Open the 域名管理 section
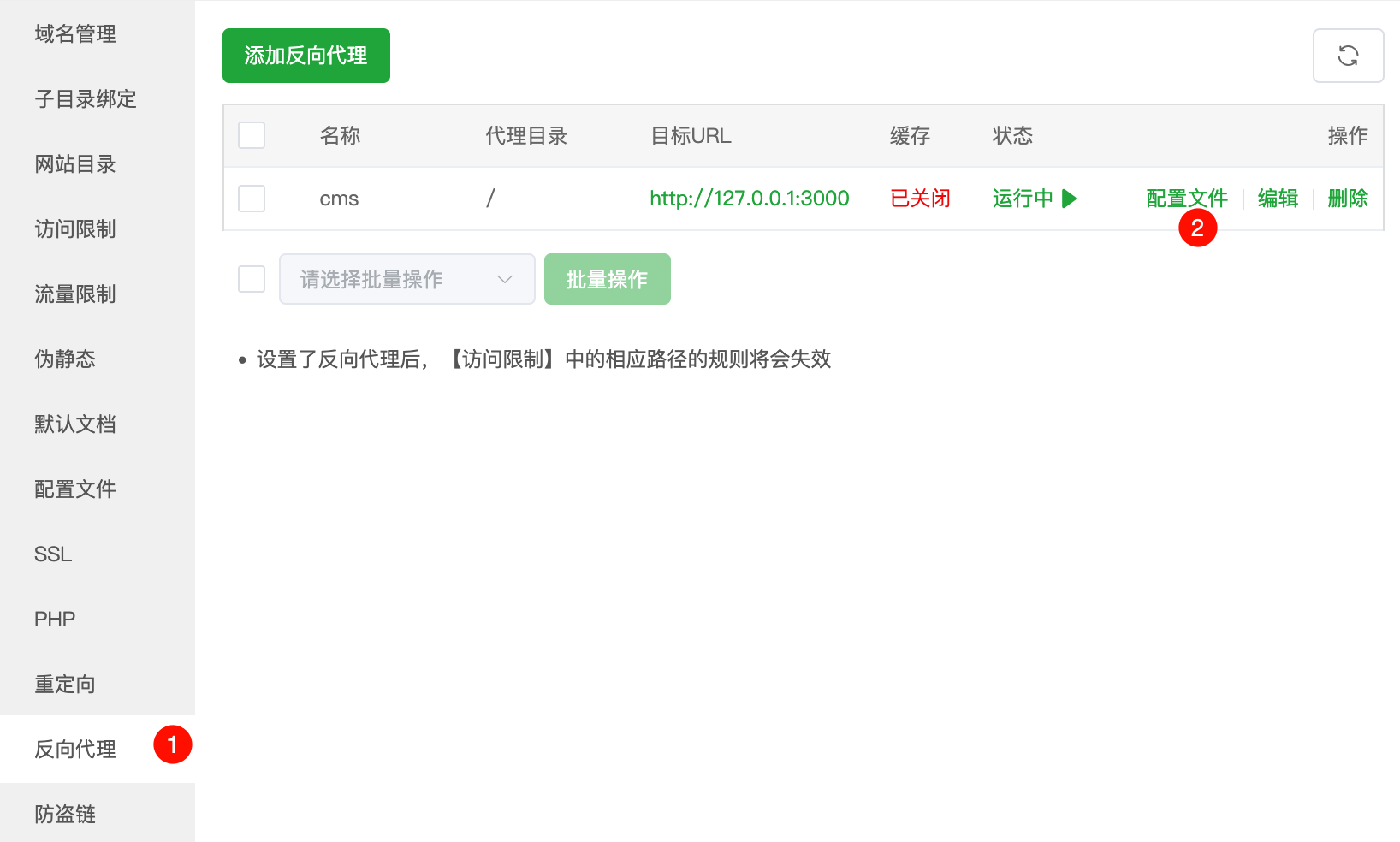This screenshot has height=842, width=1400. click(74, 34)
